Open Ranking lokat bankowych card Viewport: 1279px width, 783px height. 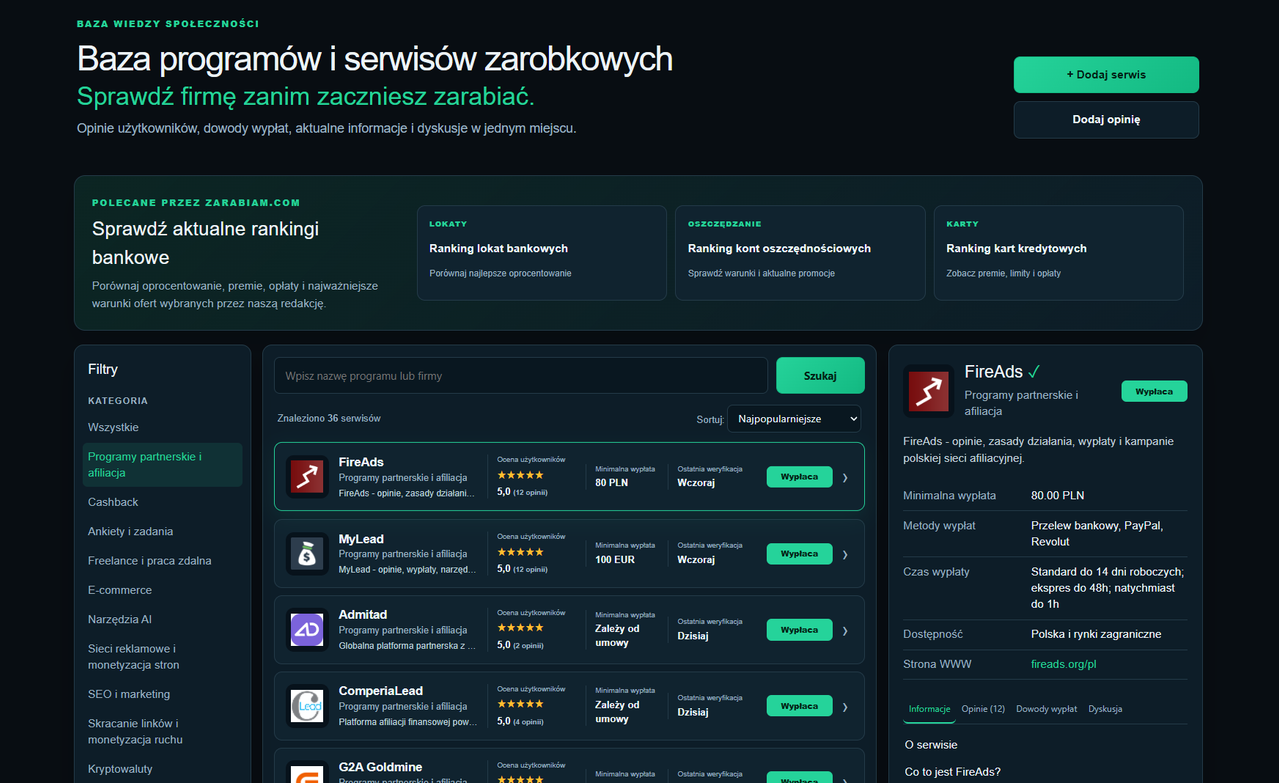(541, 253)
